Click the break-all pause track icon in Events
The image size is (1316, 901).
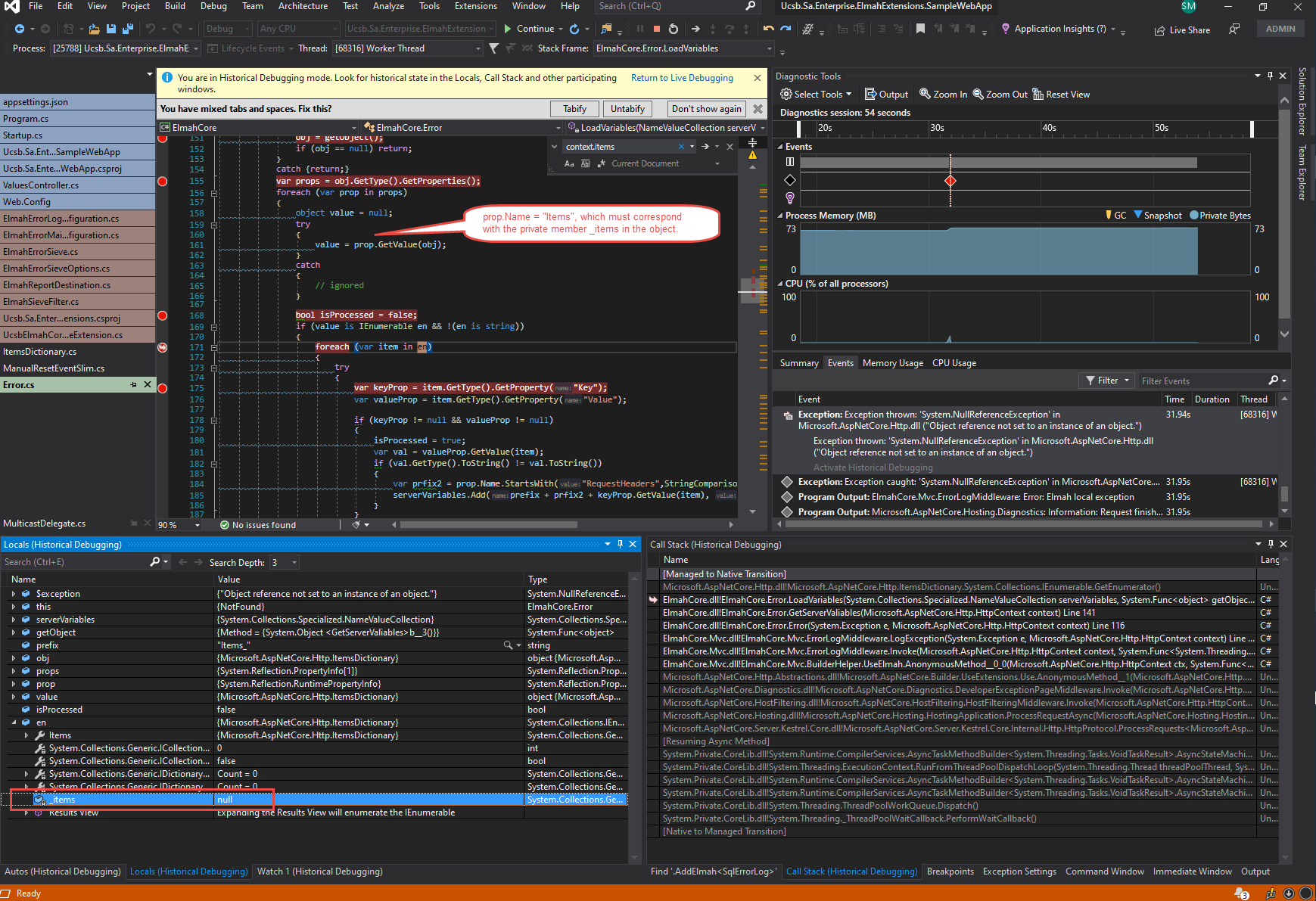click(x=789, y=161)
